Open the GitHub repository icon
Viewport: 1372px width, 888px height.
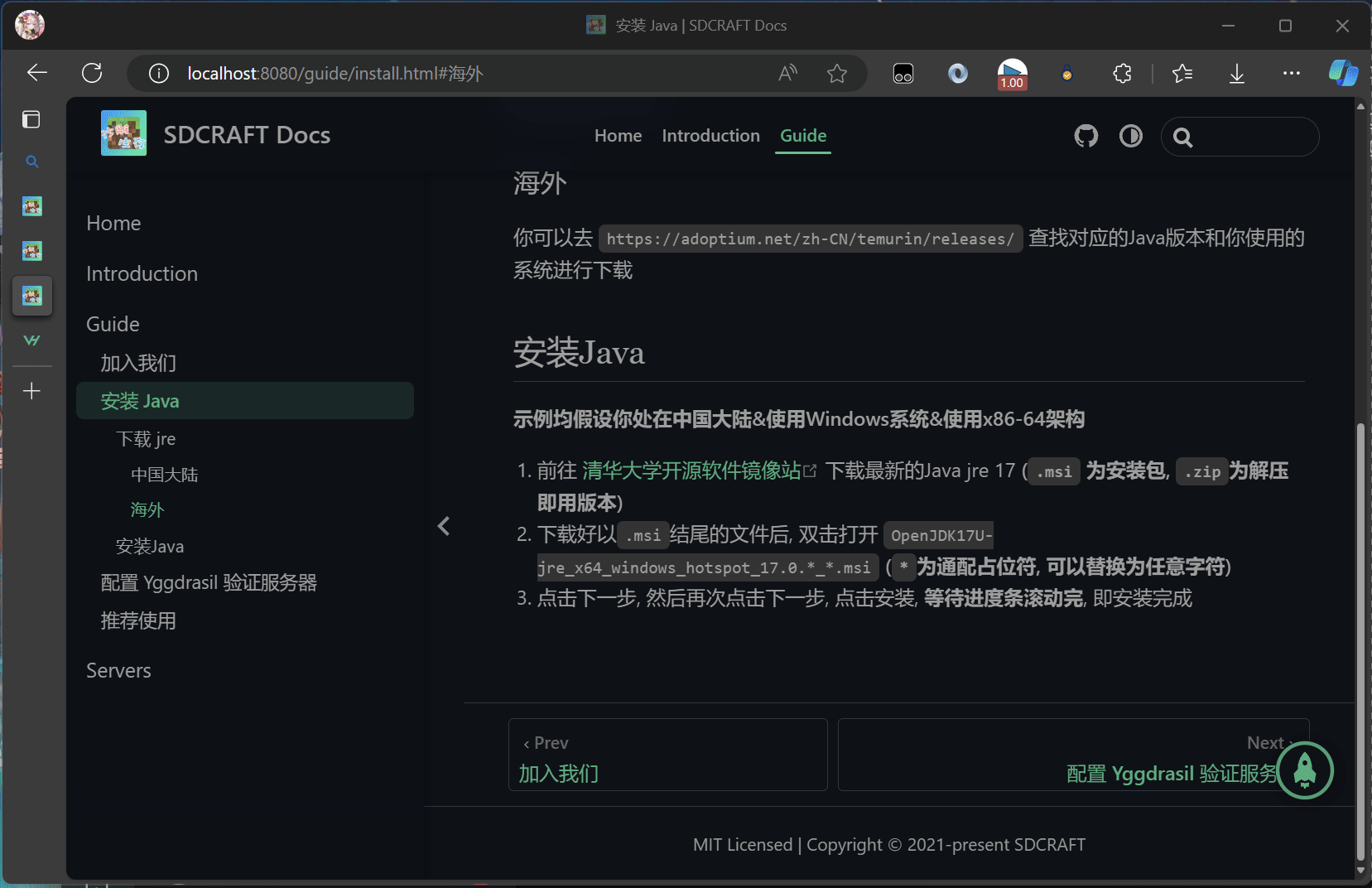click(1086, 136)
